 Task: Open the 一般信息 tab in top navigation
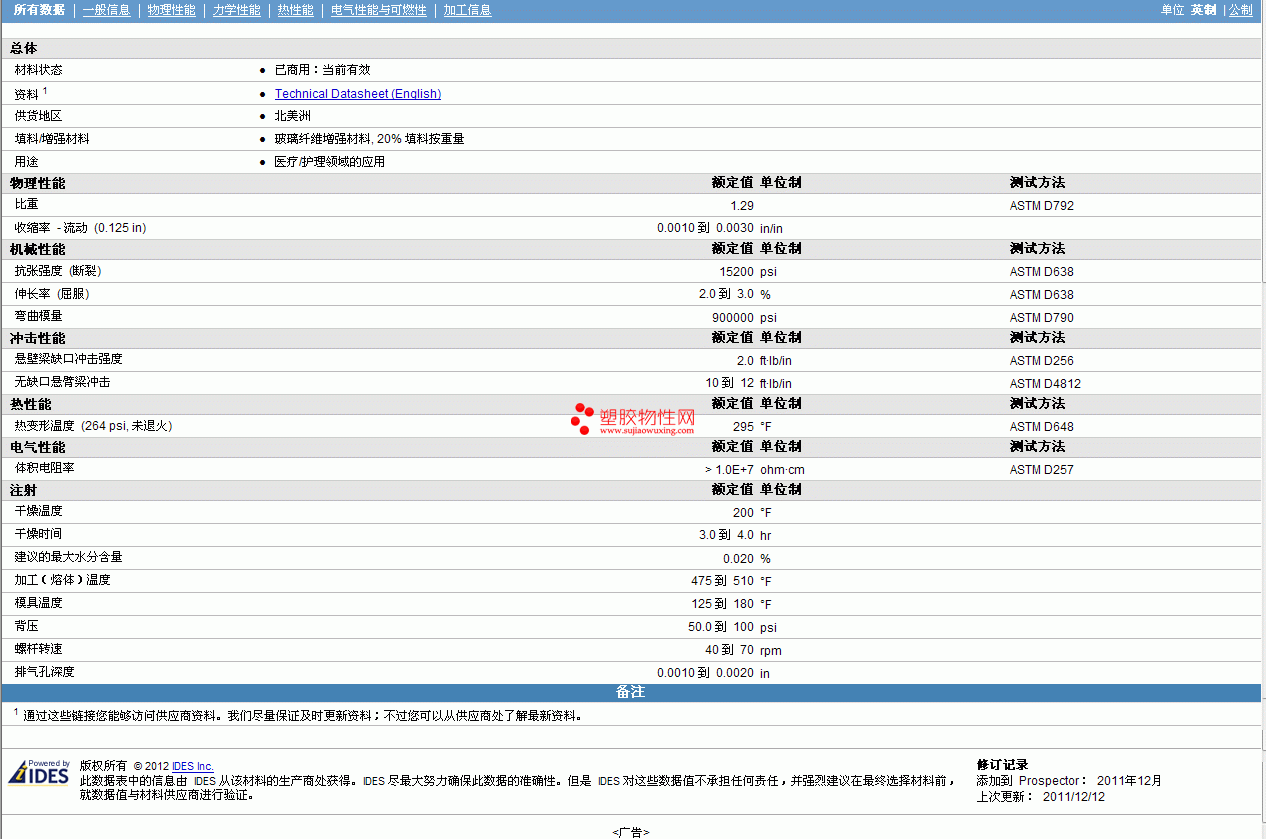coord(106,10)
